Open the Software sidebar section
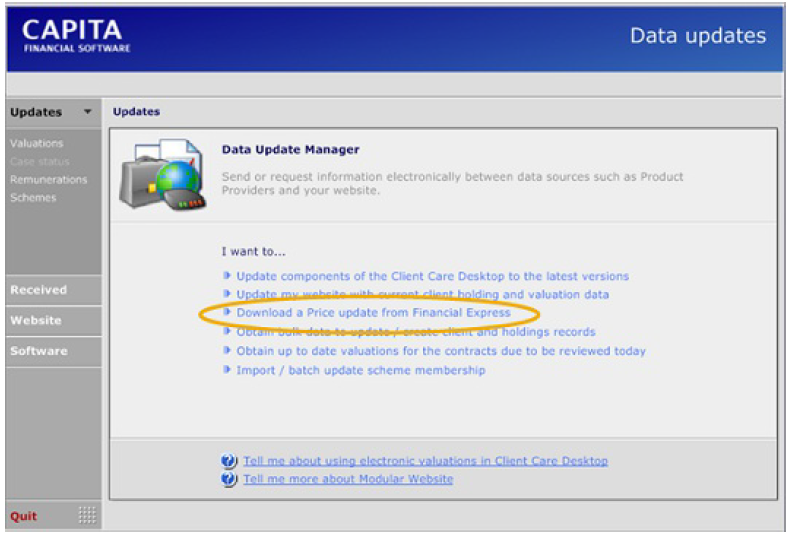This screenshot has width=788, height=535. coord(53,351)
